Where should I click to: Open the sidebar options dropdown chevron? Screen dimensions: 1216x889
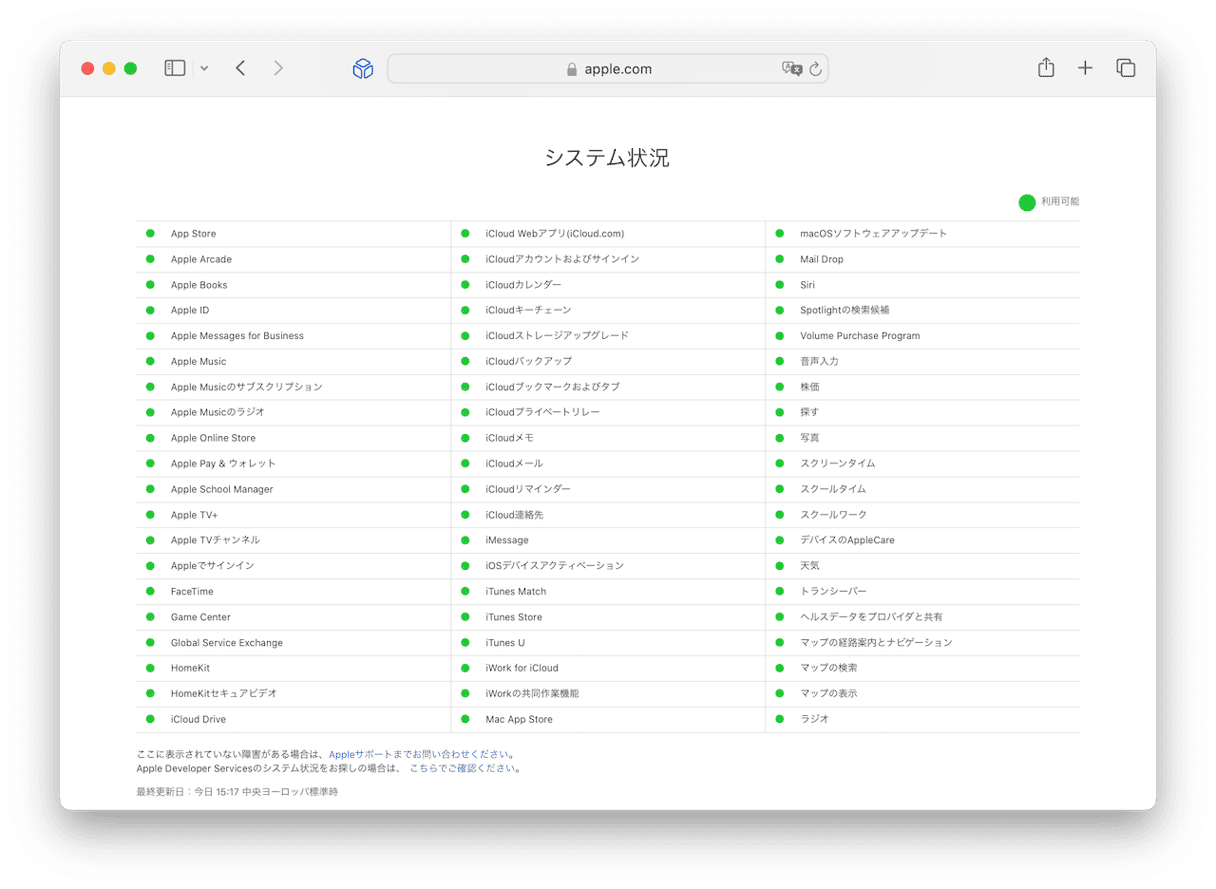(204, 69)
